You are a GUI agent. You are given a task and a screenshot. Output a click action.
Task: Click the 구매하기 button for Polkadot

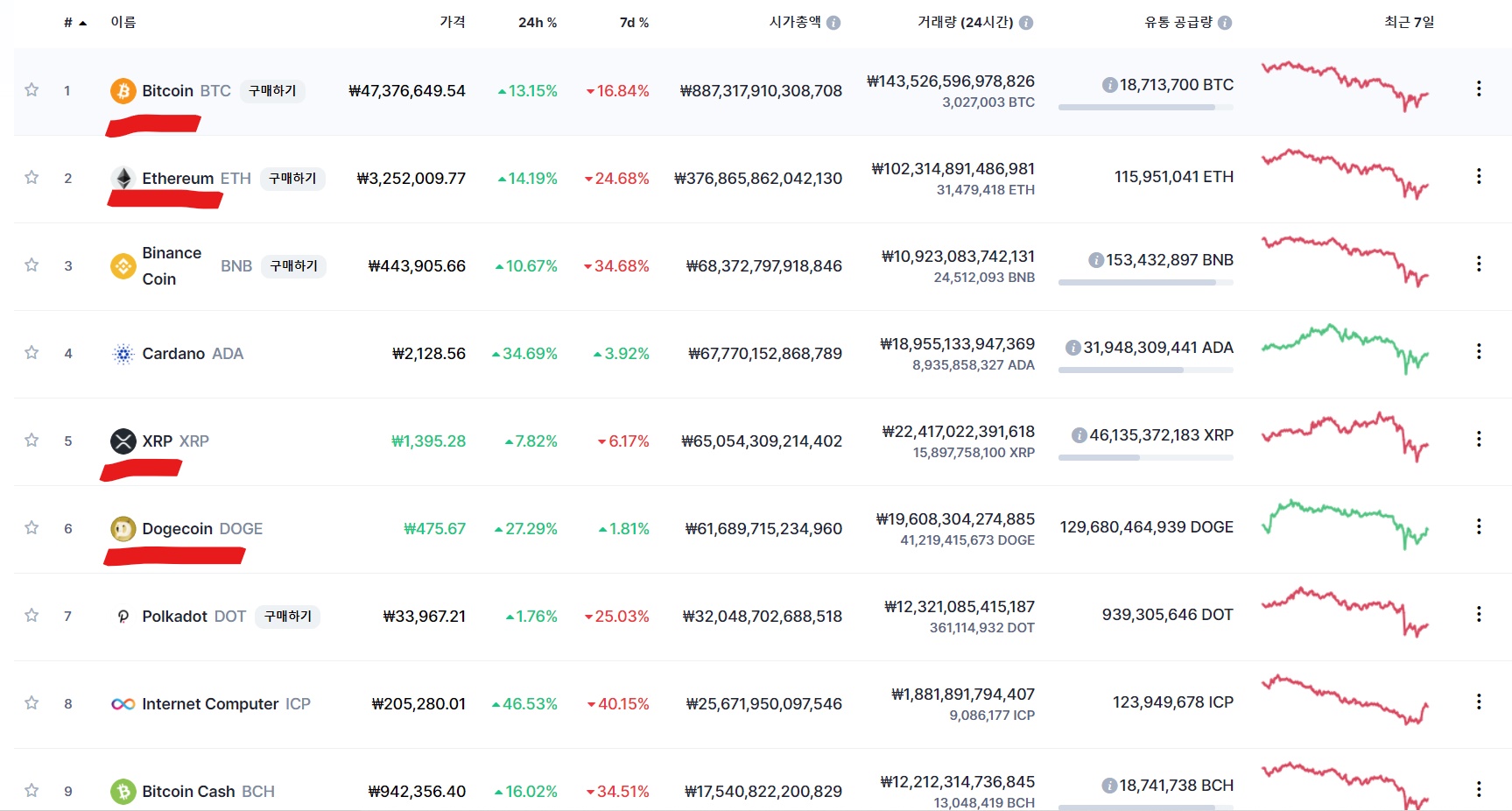(x=288, y=617)
